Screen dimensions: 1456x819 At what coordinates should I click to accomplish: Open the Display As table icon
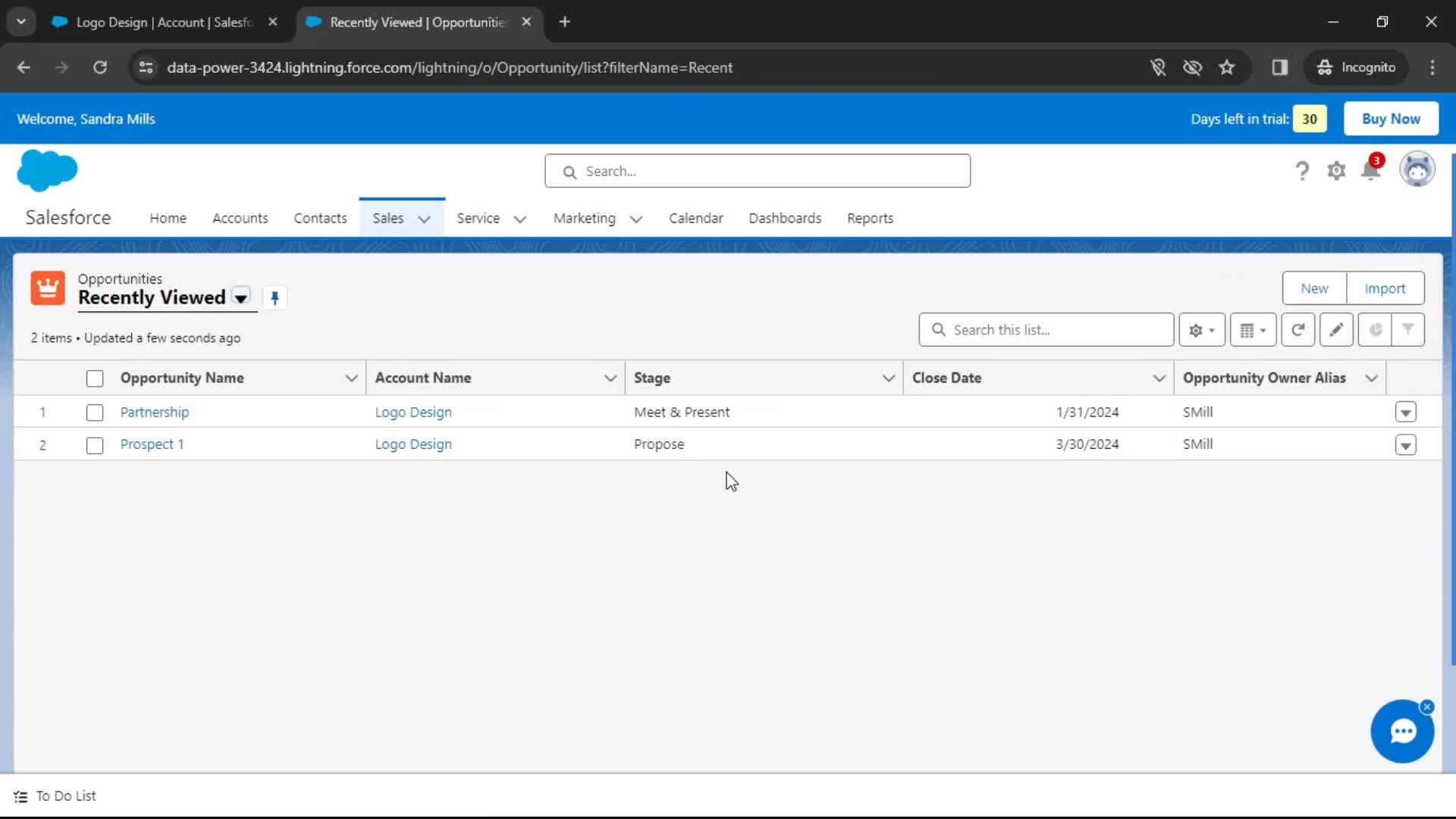coord(1253,330)
